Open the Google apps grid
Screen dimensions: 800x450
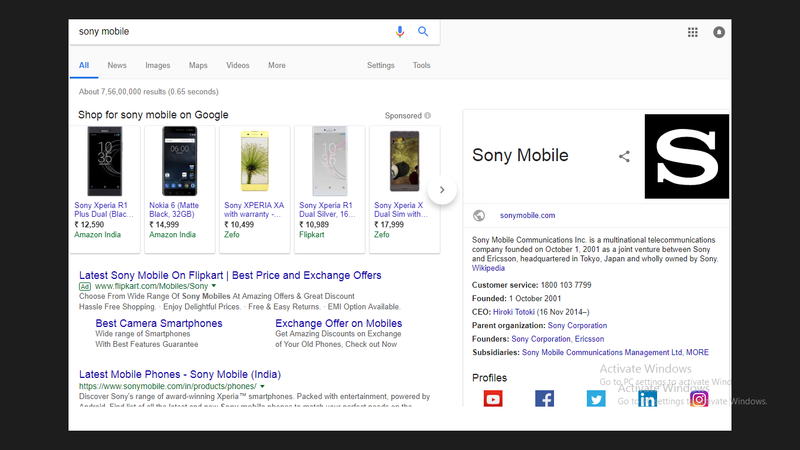coord(692,32)
